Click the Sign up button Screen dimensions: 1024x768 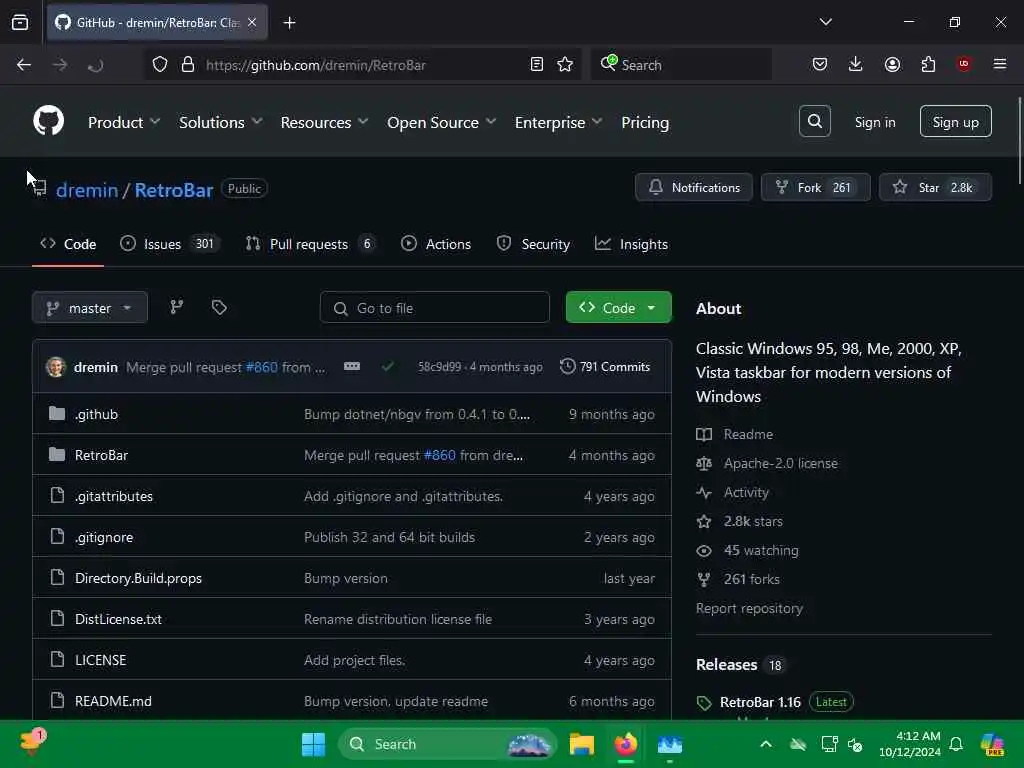[955, 121]
